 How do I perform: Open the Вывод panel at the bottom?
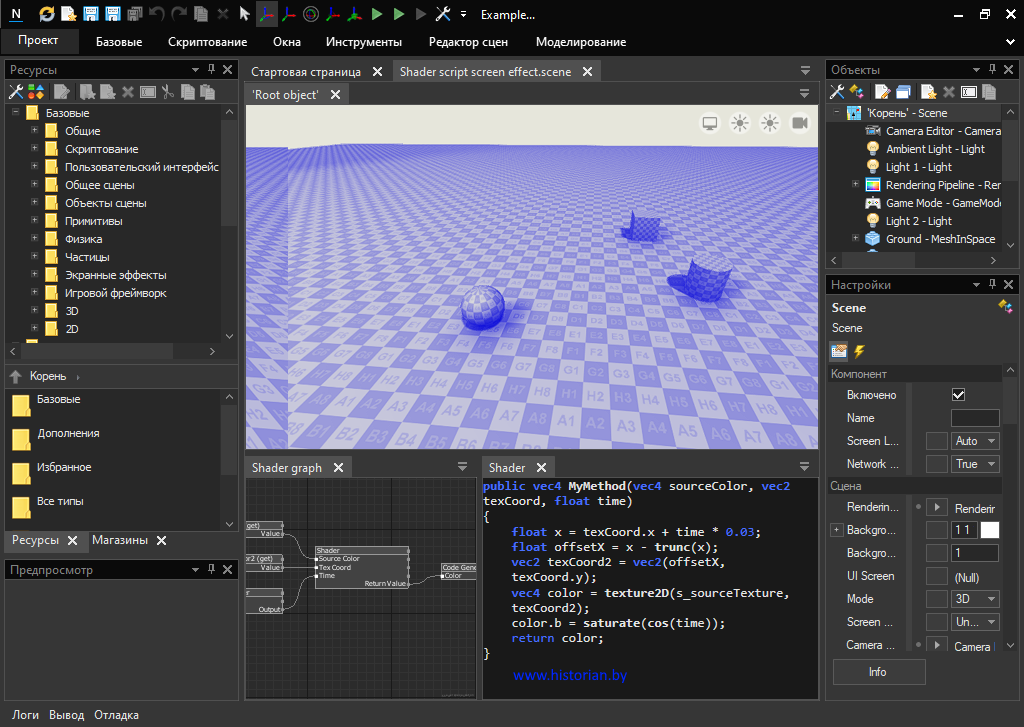pyautogui.click(x=66, y=715)
